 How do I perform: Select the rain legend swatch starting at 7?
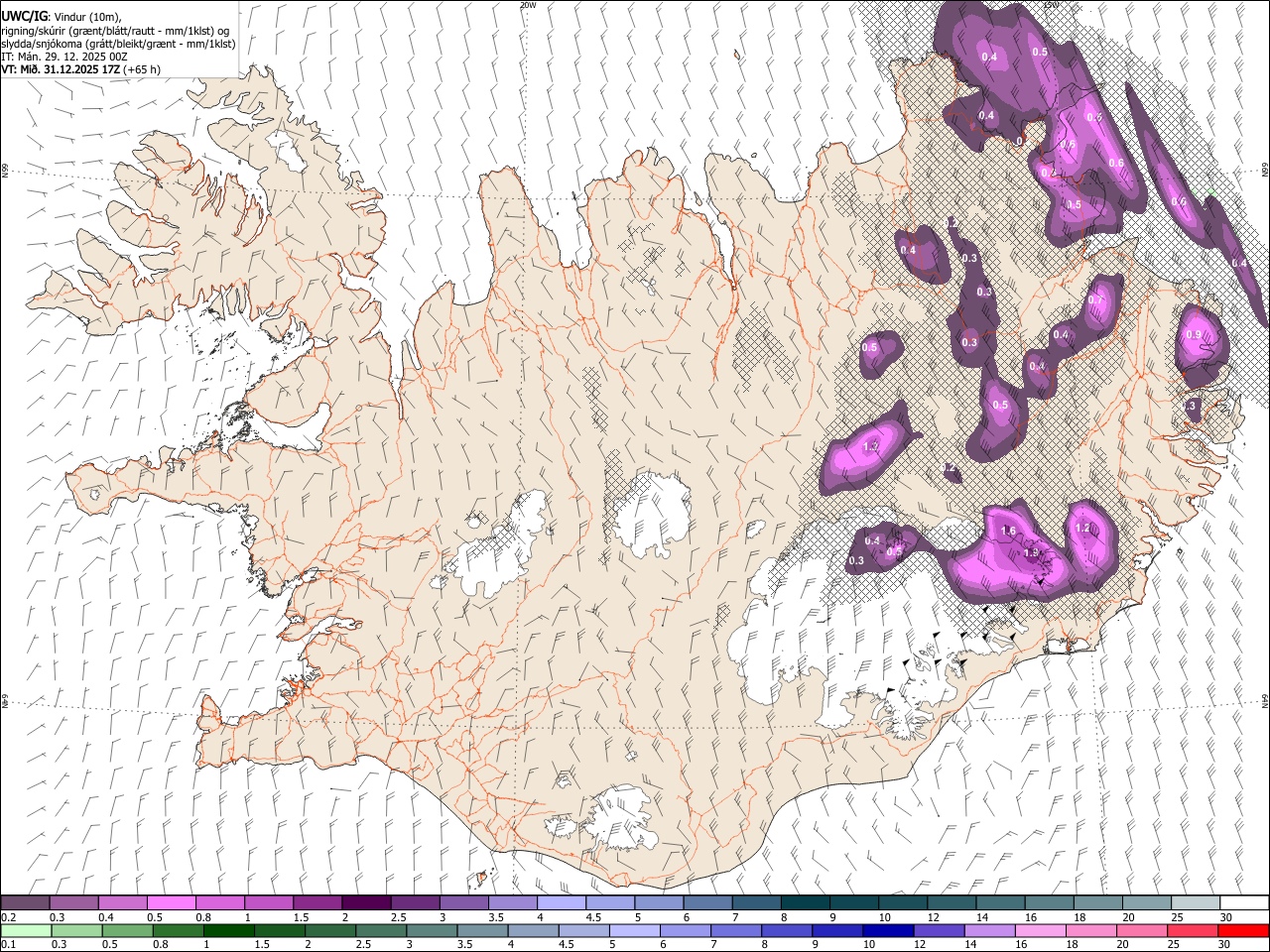coord(736,931)
